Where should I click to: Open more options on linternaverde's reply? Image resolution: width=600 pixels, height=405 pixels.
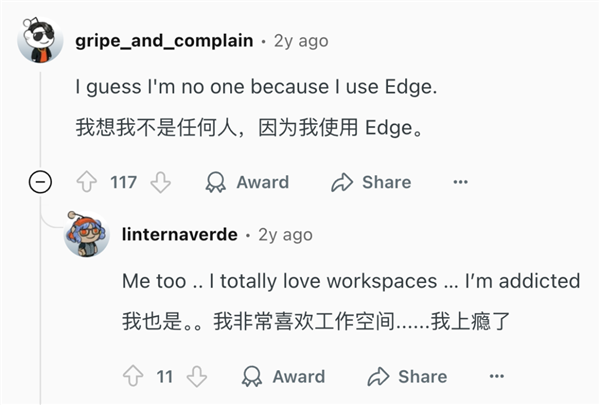(496, 376)
